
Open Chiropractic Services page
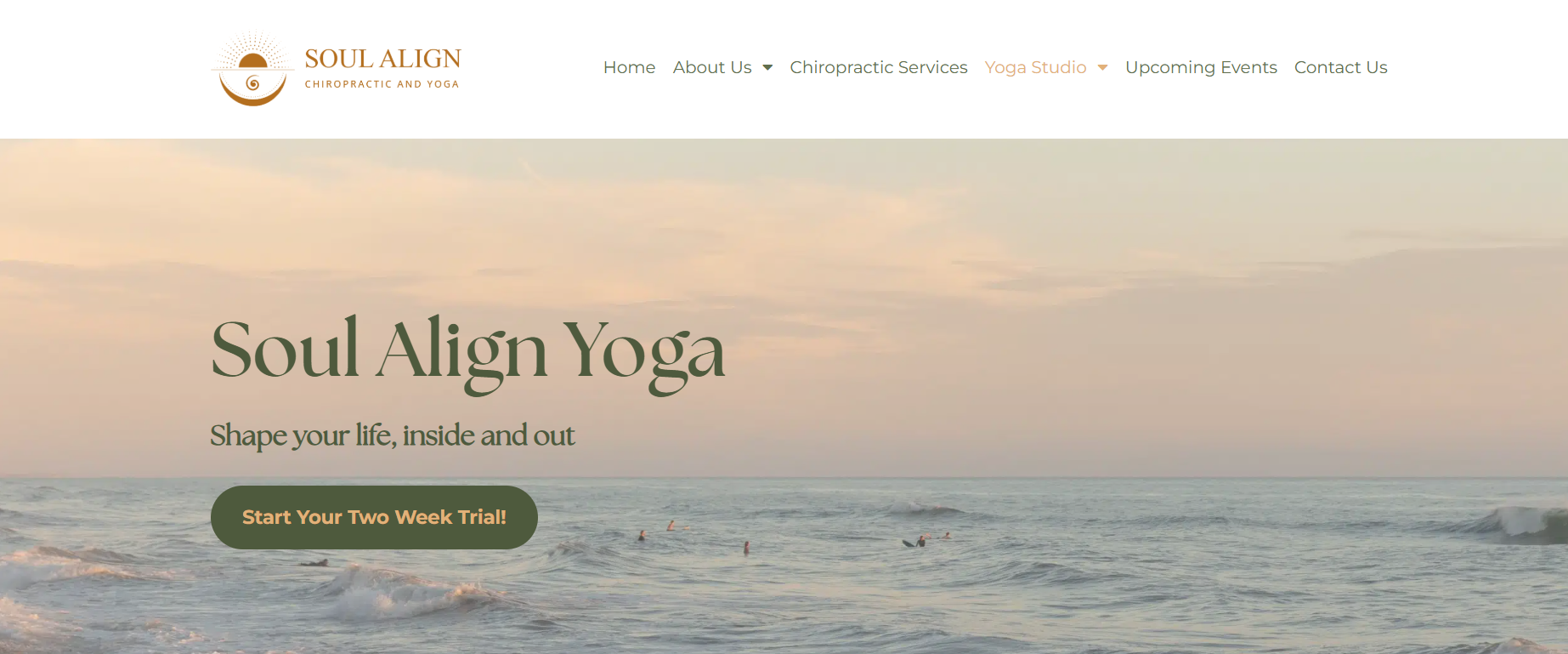click(879, 67)
